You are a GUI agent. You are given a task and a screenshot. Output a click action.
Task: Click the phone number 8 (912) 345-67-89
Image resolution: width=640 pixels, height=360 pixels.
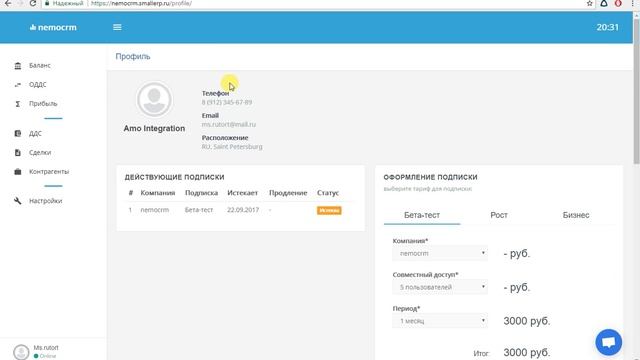tap(227, 102)
